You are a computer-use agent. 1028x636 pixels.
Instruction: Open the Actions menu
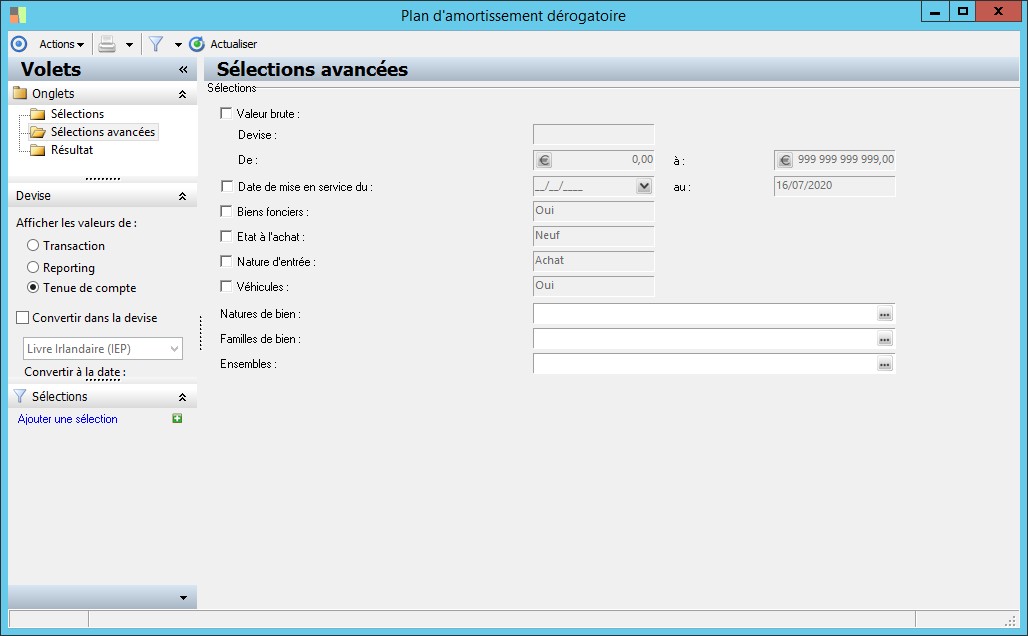click(x=61, y=44)
